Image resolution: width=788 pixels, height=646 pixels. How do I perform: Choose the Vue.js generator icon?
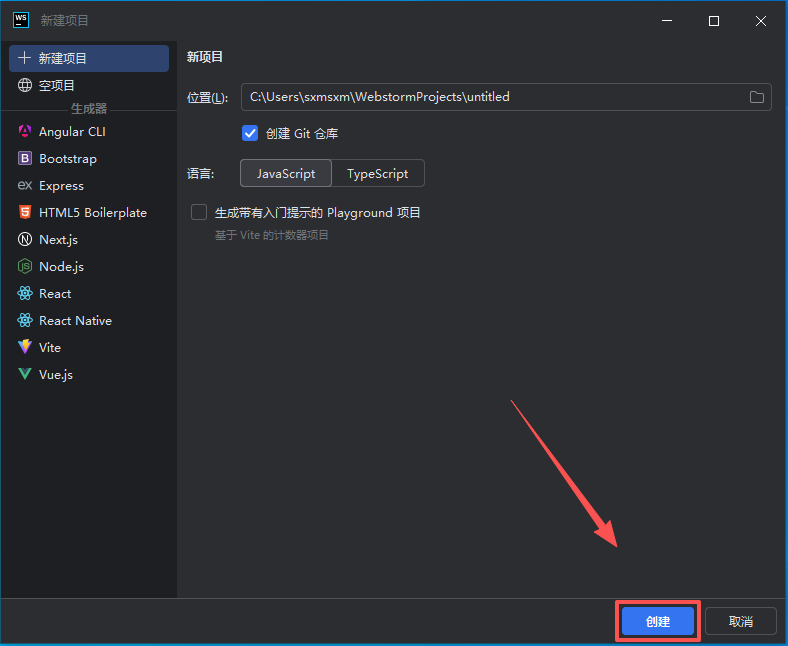click(25, 374)
